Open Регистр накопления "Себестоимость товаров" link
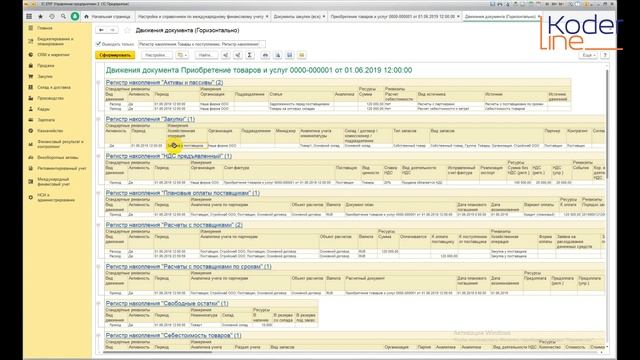640x360 pixels. pyautogui.click(x=173, y=335)
